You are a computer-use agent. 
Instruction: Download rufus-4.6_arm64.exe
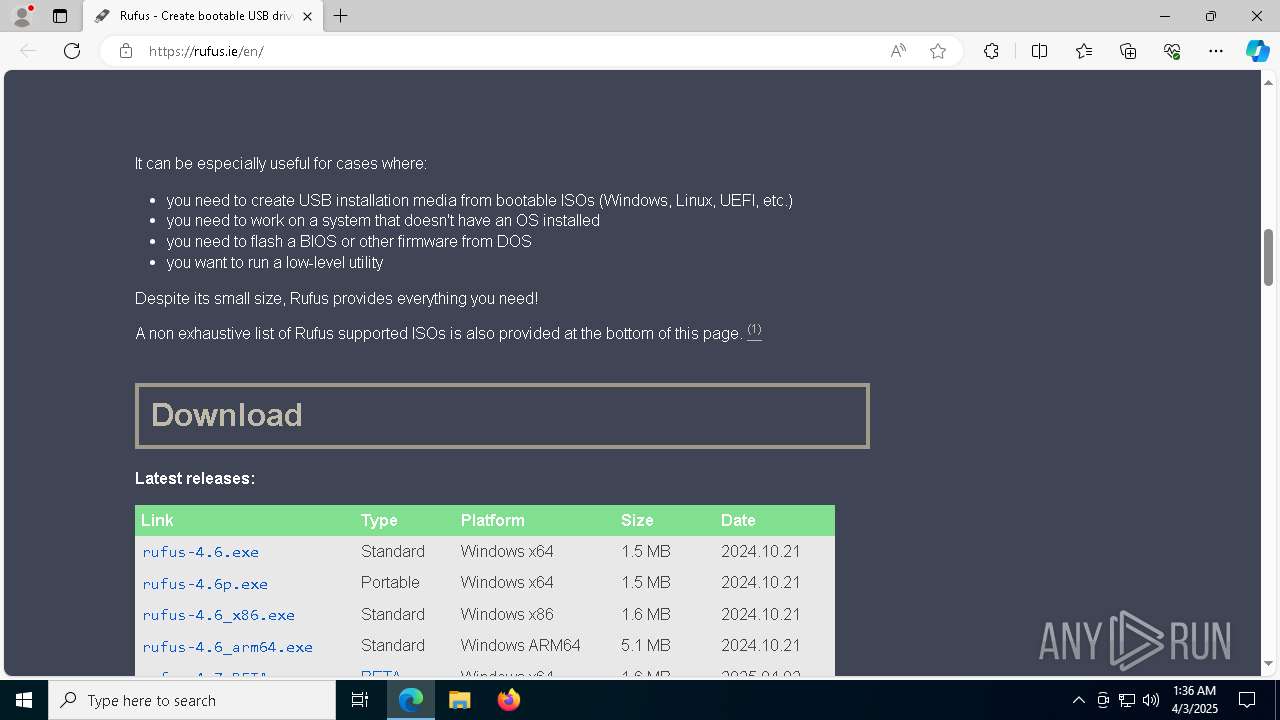(227, 646)
